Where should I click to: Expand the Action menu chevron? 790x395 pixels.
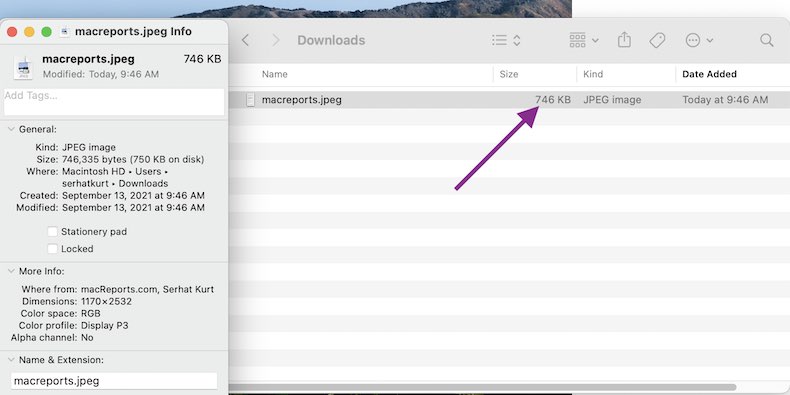[710, 40]
